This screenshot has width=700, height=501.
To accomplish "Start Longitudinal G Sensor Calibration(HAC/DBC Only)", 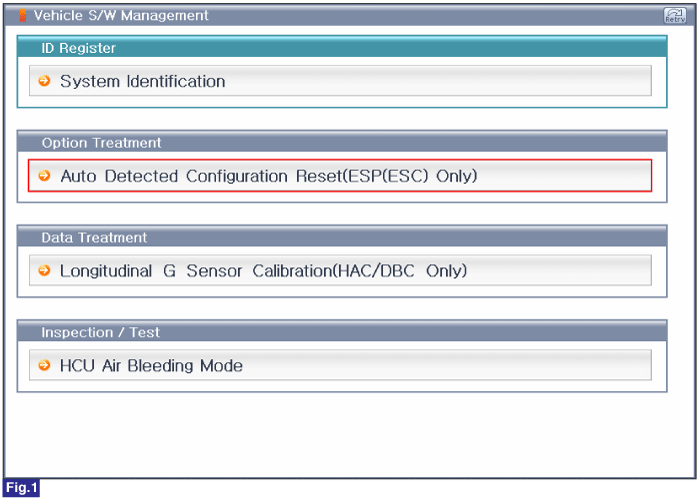I will pyautogui.click(x=340, y=270).
